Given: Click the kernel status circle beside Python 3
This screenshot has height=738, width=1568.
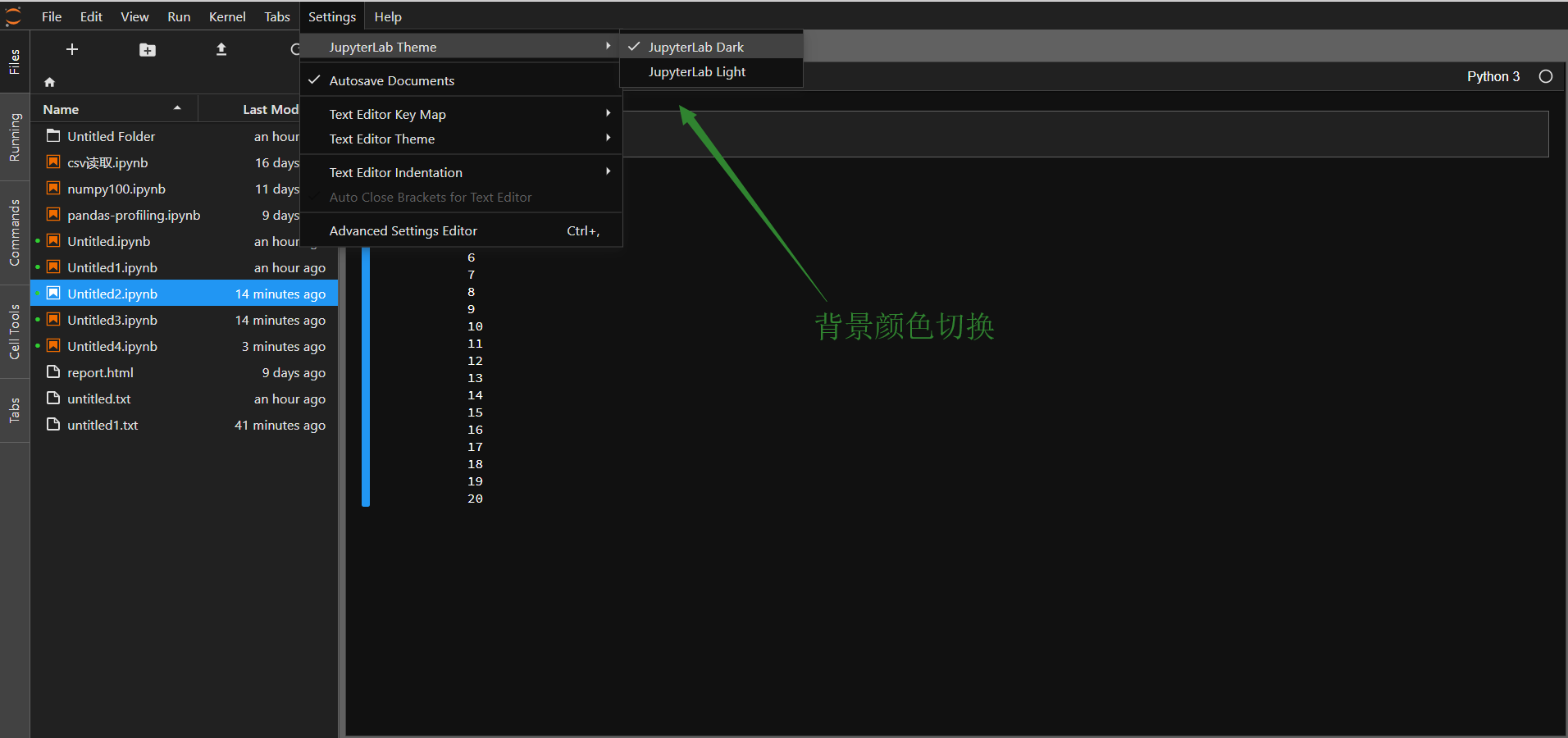Looking at the screenshot, I should point(1546,76).
